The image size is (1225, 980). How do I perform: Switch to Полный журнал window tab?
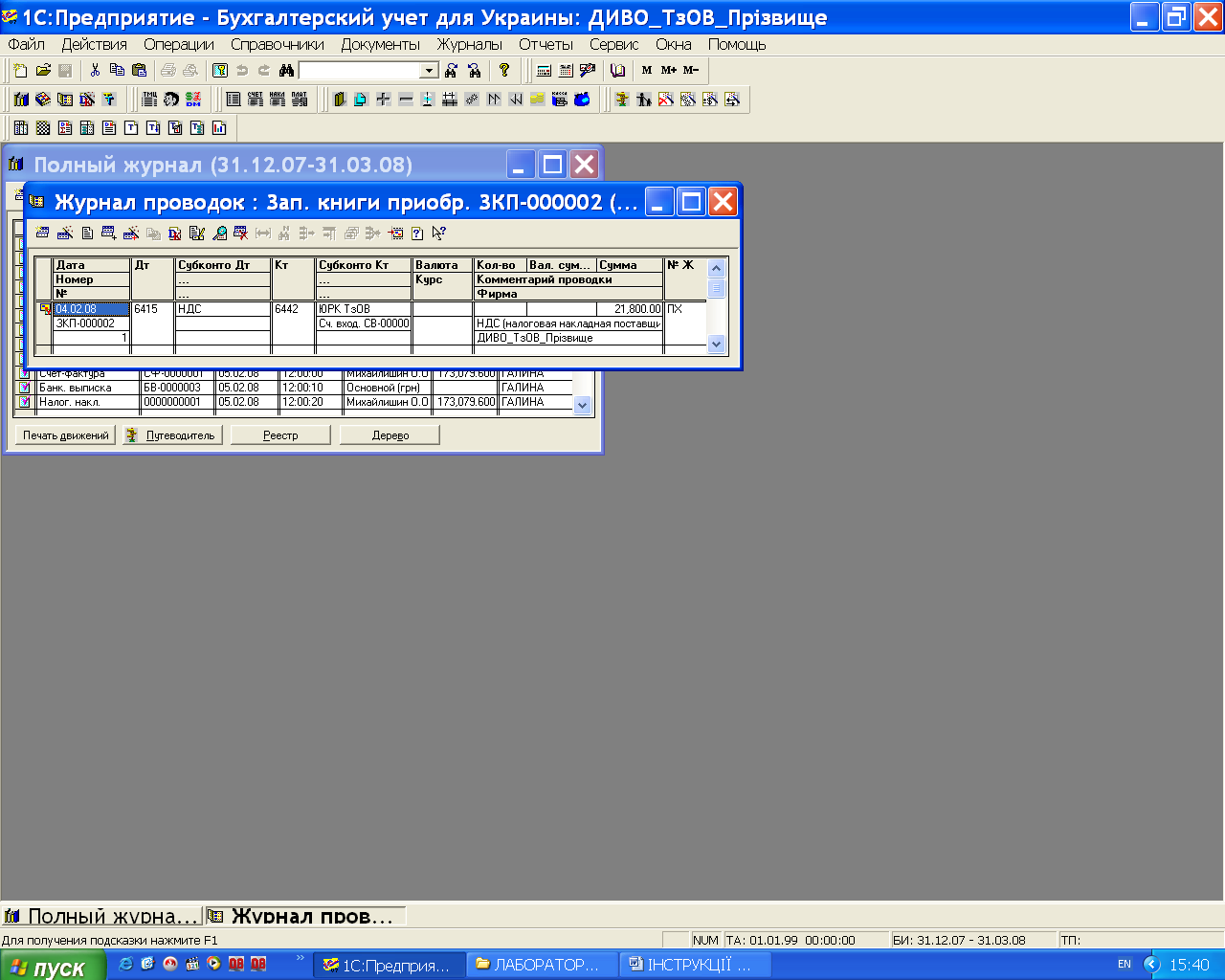[101, 916]
